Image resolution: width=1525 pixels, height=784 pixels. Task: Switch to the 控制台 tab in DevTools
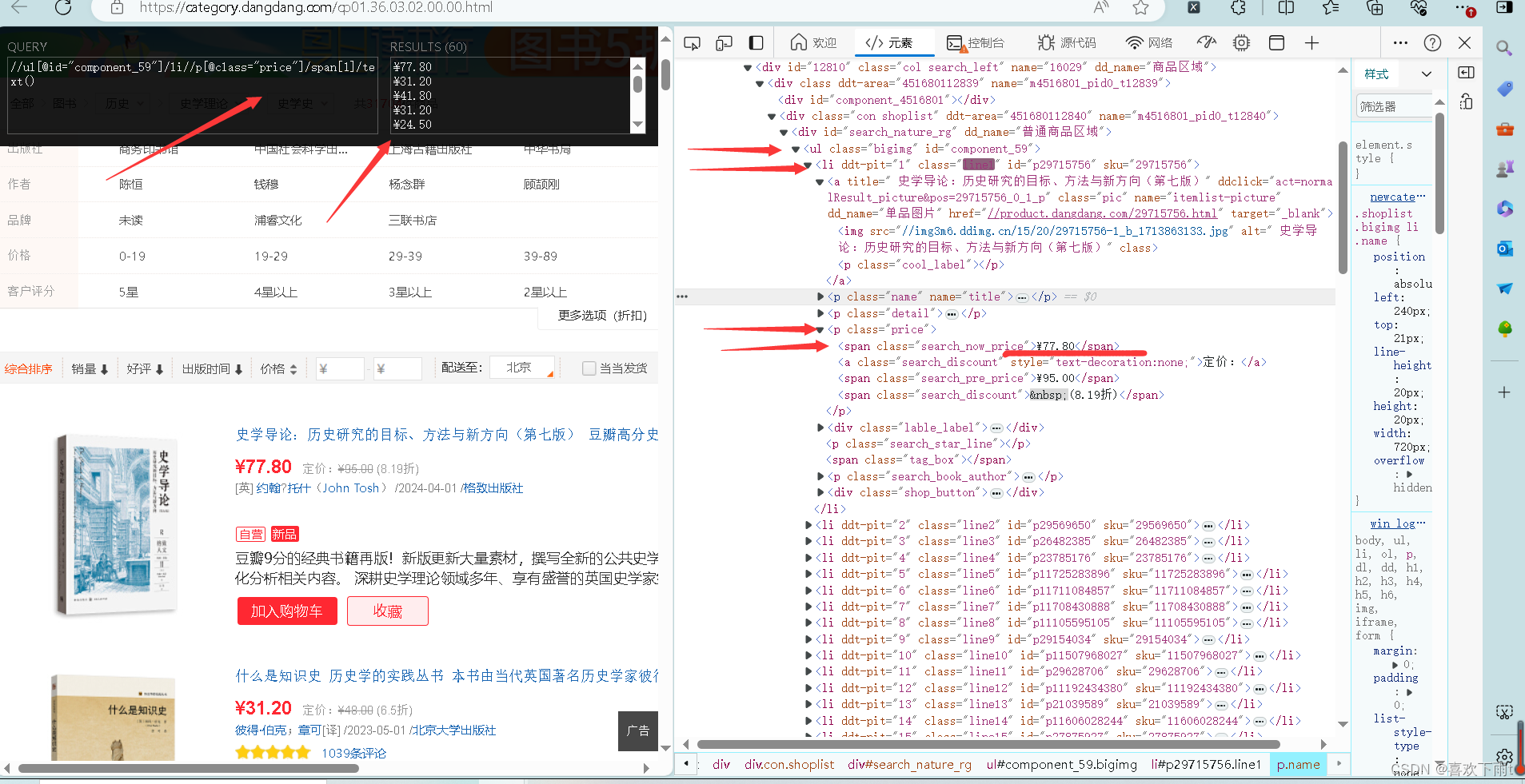point(976,43)
